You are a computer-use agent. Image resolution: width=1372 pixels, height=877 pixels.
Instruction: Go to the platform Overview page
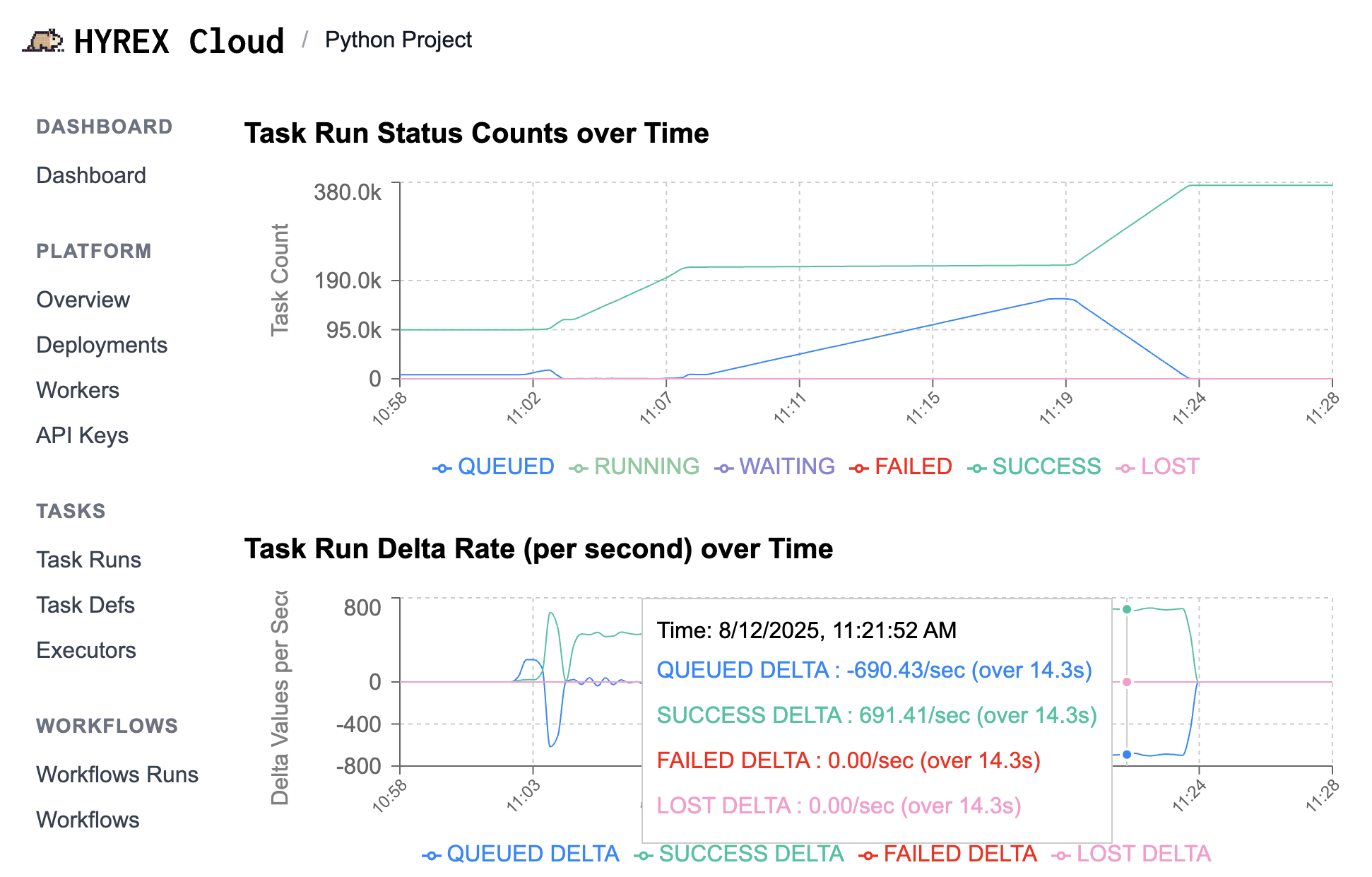coord(83,300)
